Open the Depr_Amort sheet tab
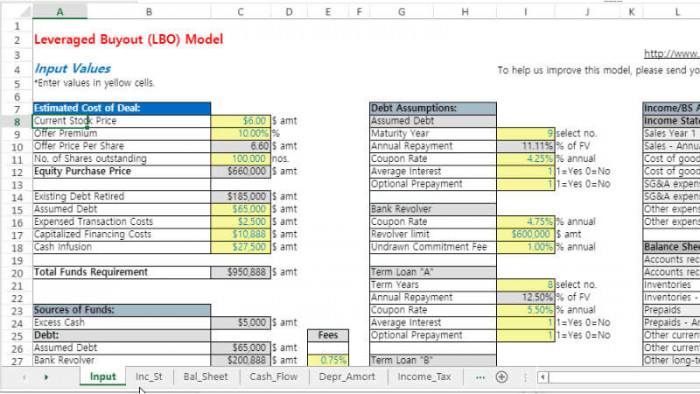The height and width of the screenshot is (394, 700). (347, 377)
